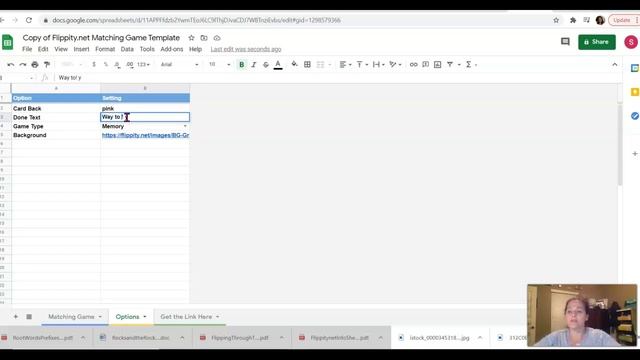Viewport: 640px width, 360px height.
Task: Toggle italic formatting
Action: pos(253,64)
